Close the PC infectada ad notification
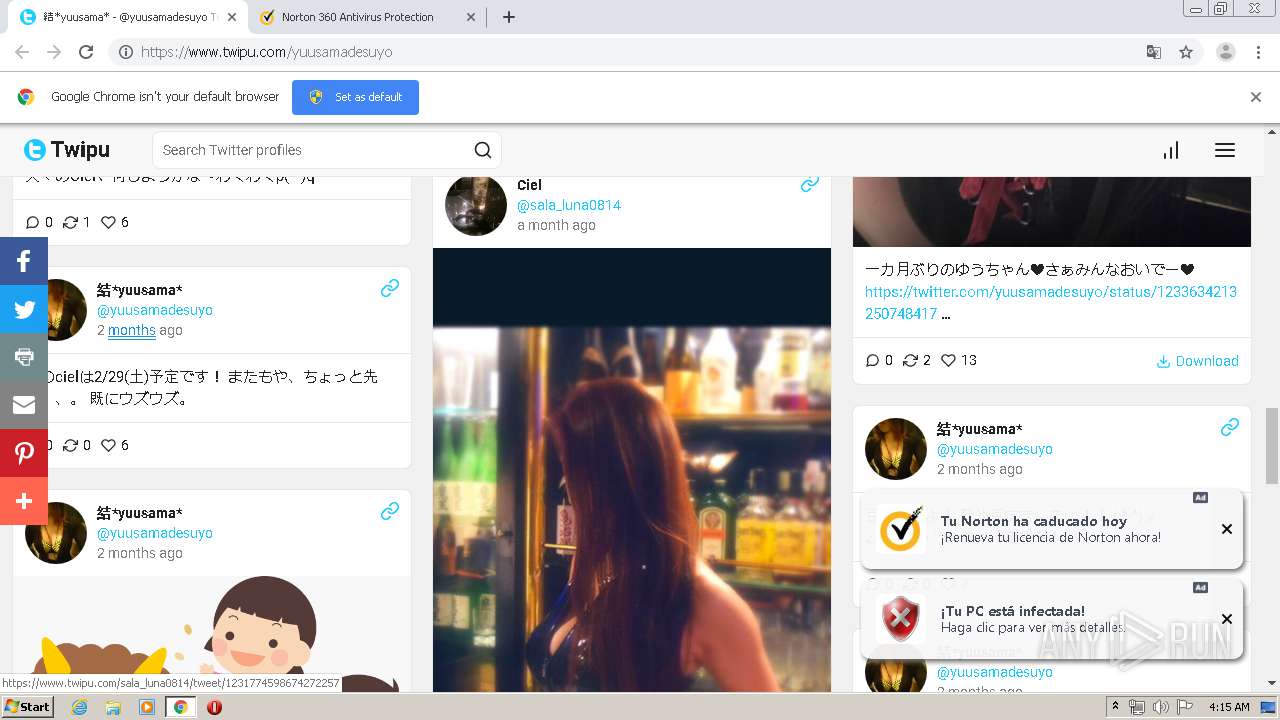This screenshot has width=1280, height=720. pyautogui.click(x=1227, y=619)
